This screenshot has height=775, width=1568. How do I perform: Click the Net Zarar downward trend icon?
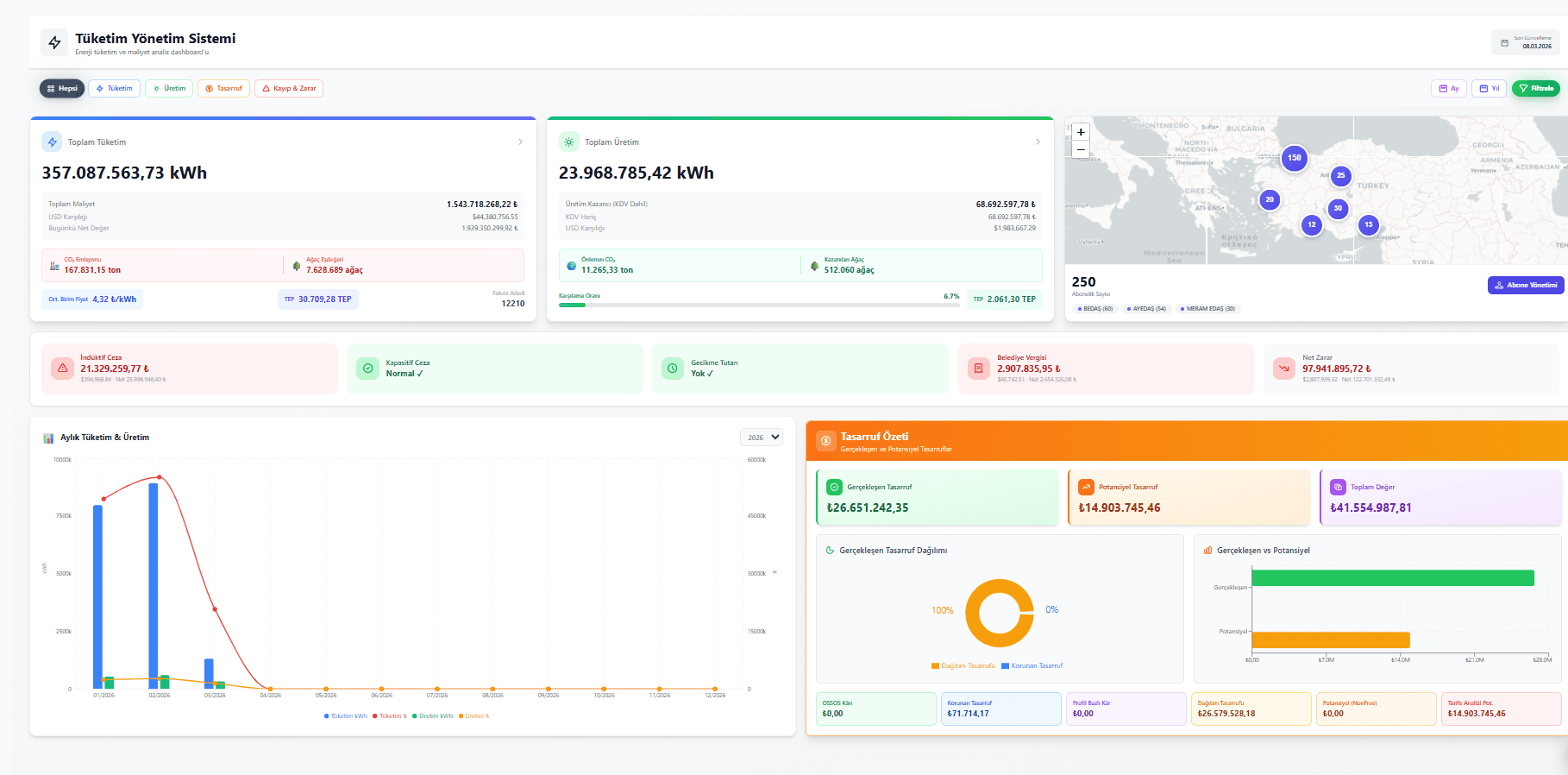1283,369
